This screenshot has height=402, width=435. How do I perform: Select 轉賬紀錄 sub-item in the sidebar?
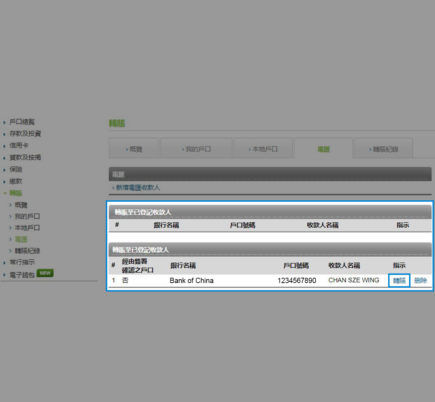27,251
